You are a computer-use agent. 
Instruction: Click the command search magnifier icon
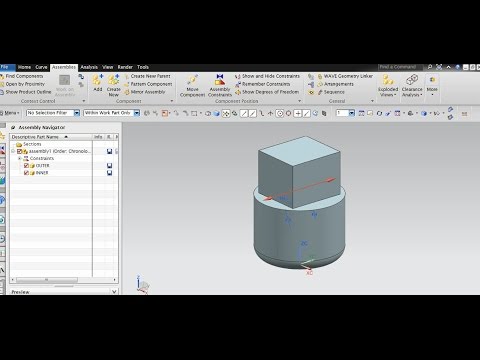click(430, 67)
